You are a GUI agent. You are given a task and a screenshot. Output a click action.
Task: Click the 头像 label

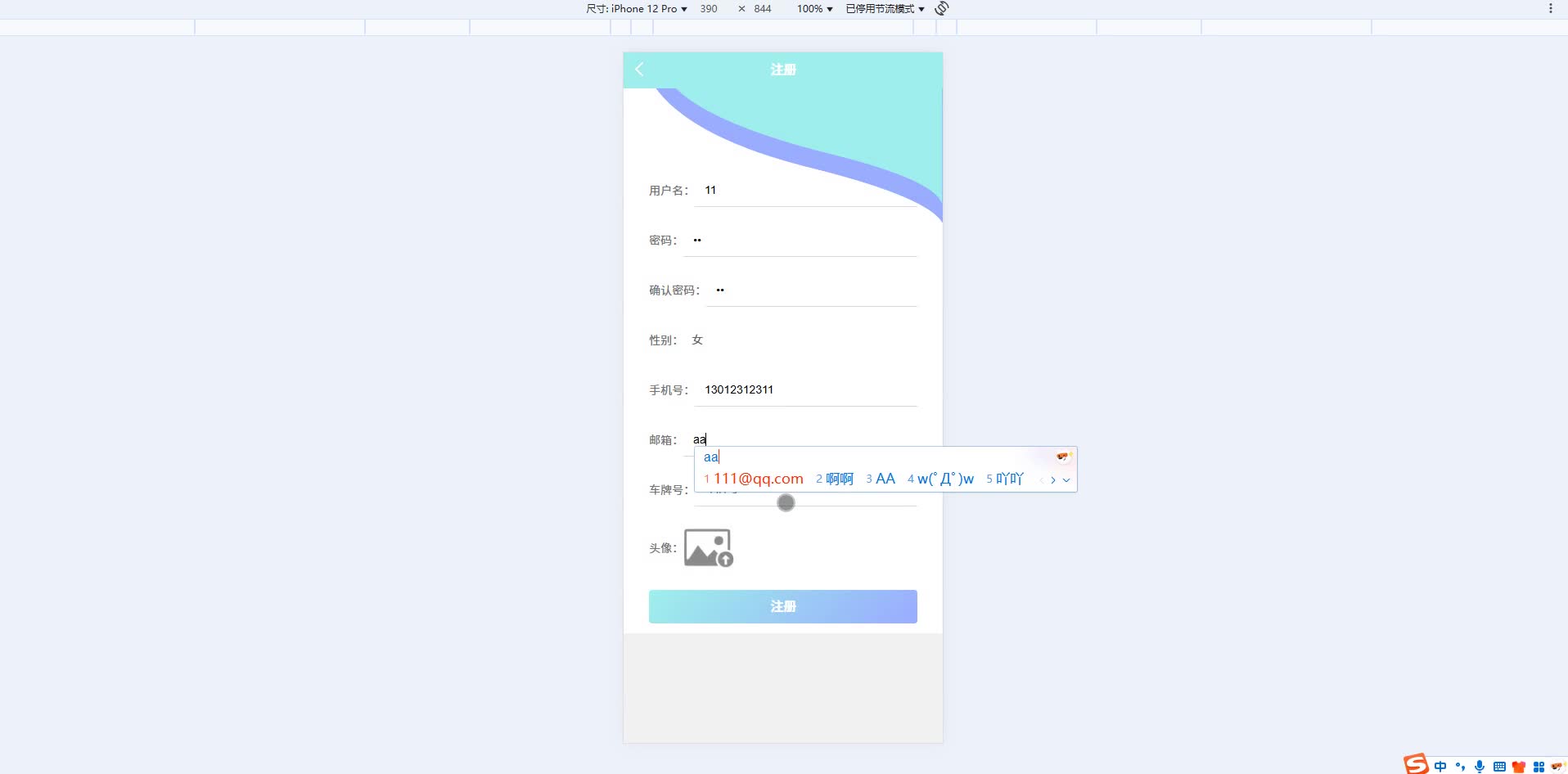click(663, 547)
